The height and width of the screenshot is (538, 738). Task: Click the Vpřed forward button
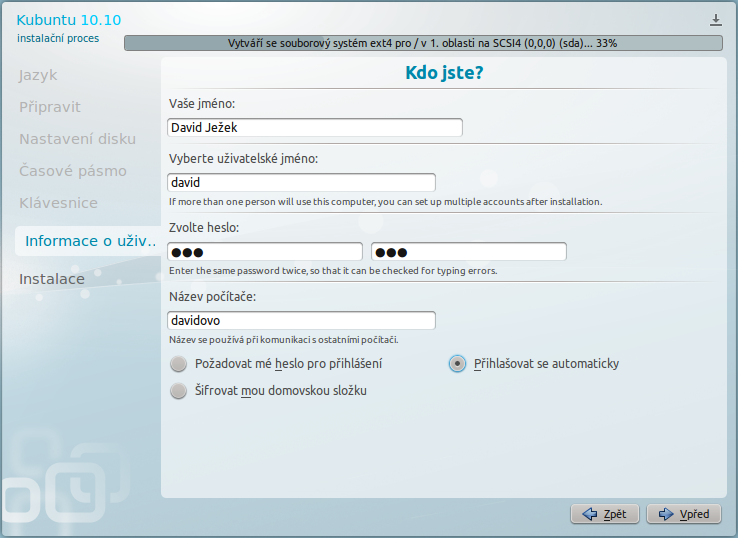[x=684, y=514]
